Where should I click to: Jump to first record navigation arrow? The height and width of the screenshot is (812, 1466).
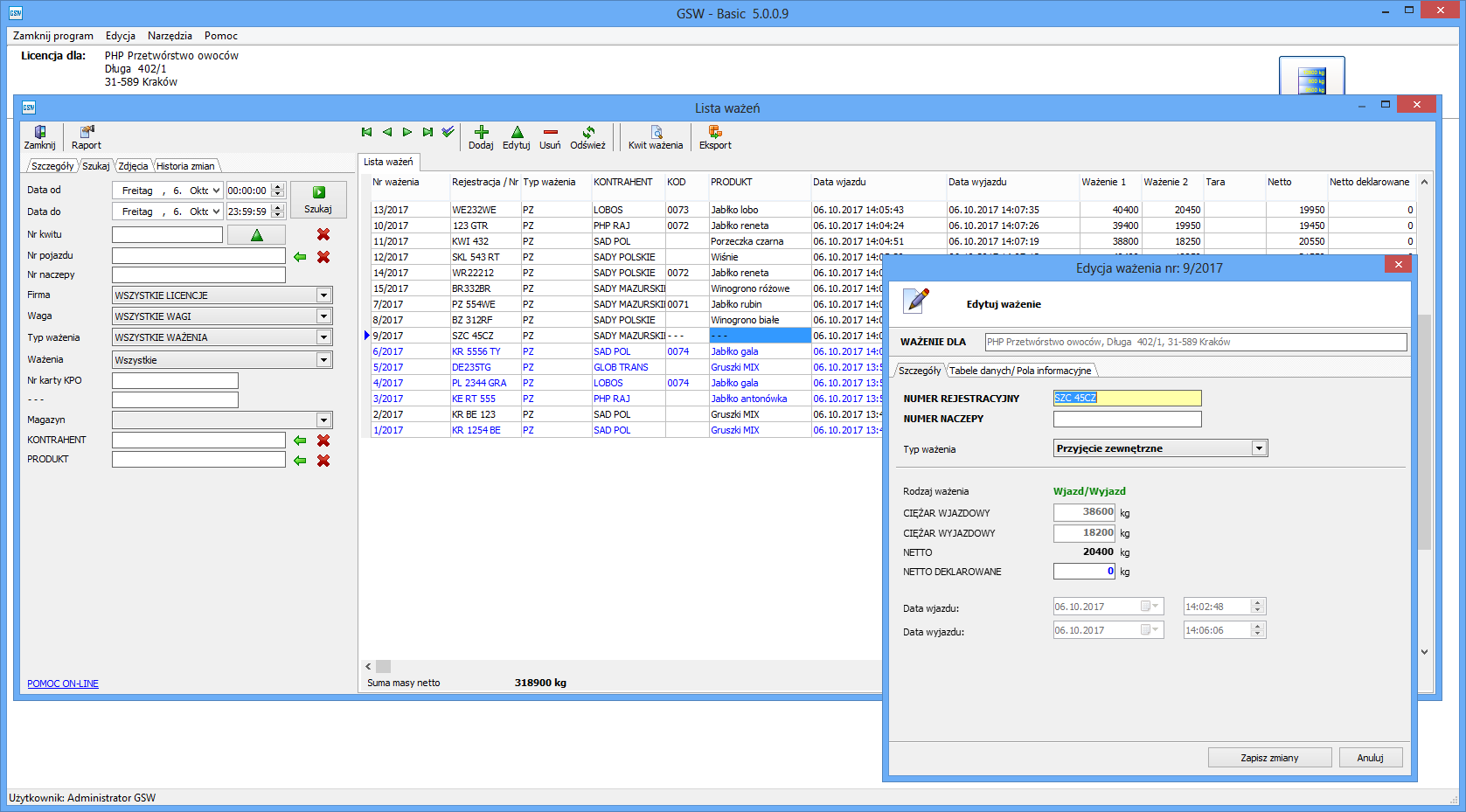tap(367, 132)
